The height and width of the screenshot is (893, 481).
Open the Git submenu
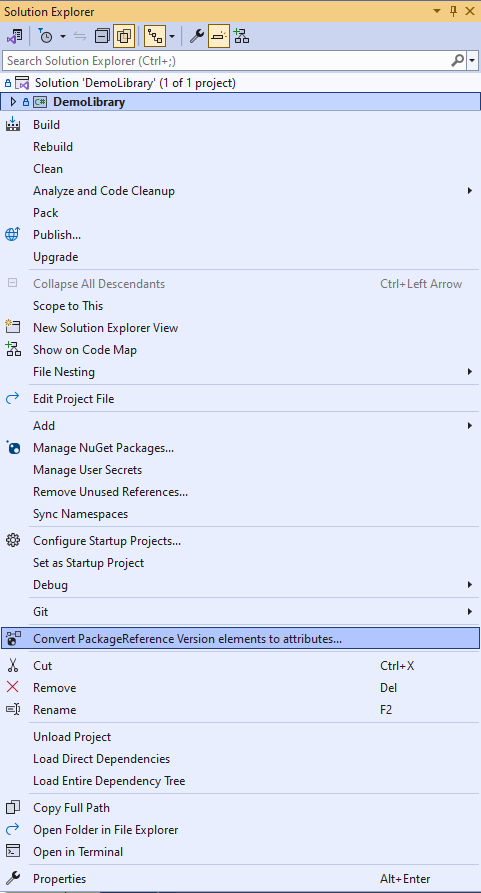(x=240, y=612)
